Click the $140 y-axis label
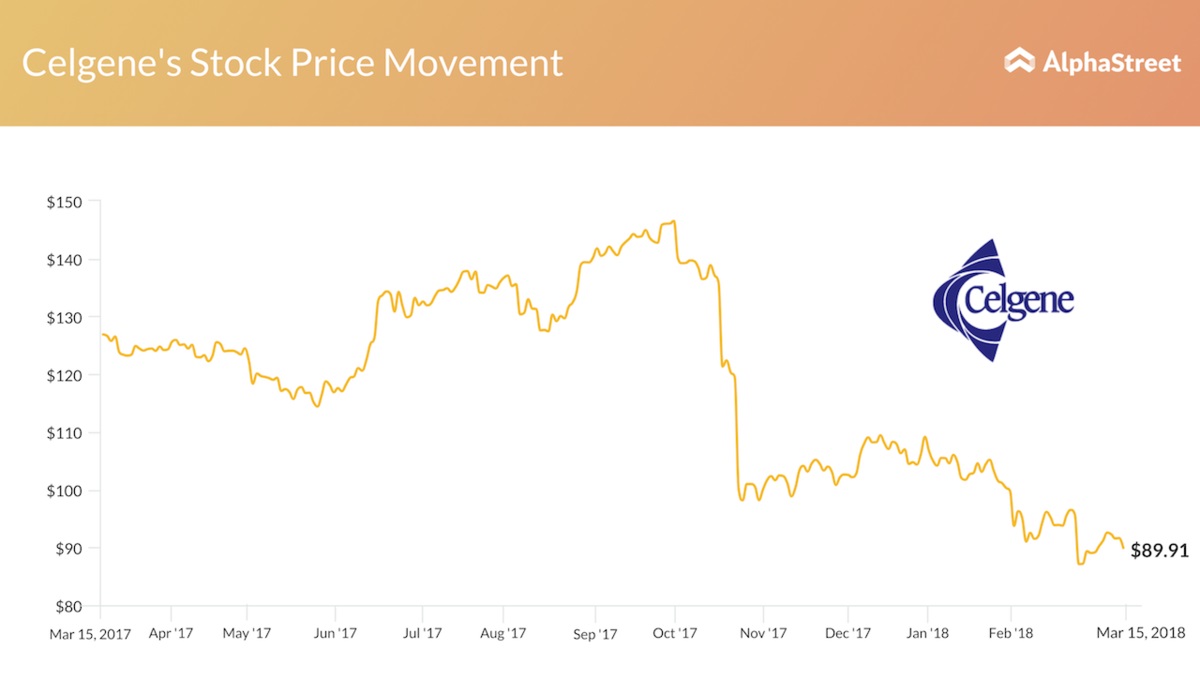The height and width of the screenshot is (695, 1200). coord(66,260)
